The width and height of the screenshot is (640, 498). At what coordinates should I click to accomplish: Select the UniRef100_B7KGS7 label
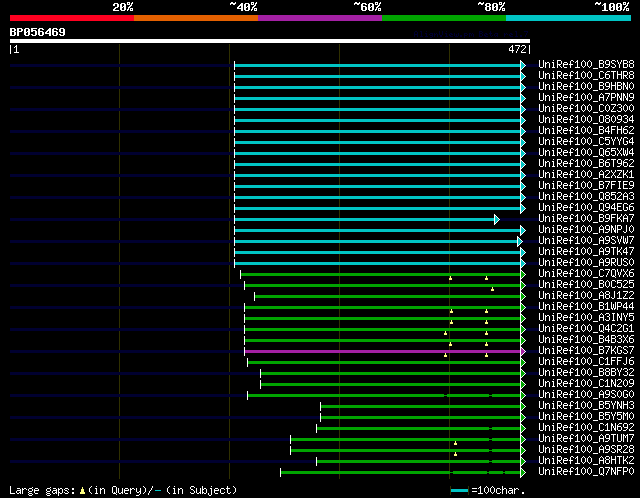click(x=586, y=351)
